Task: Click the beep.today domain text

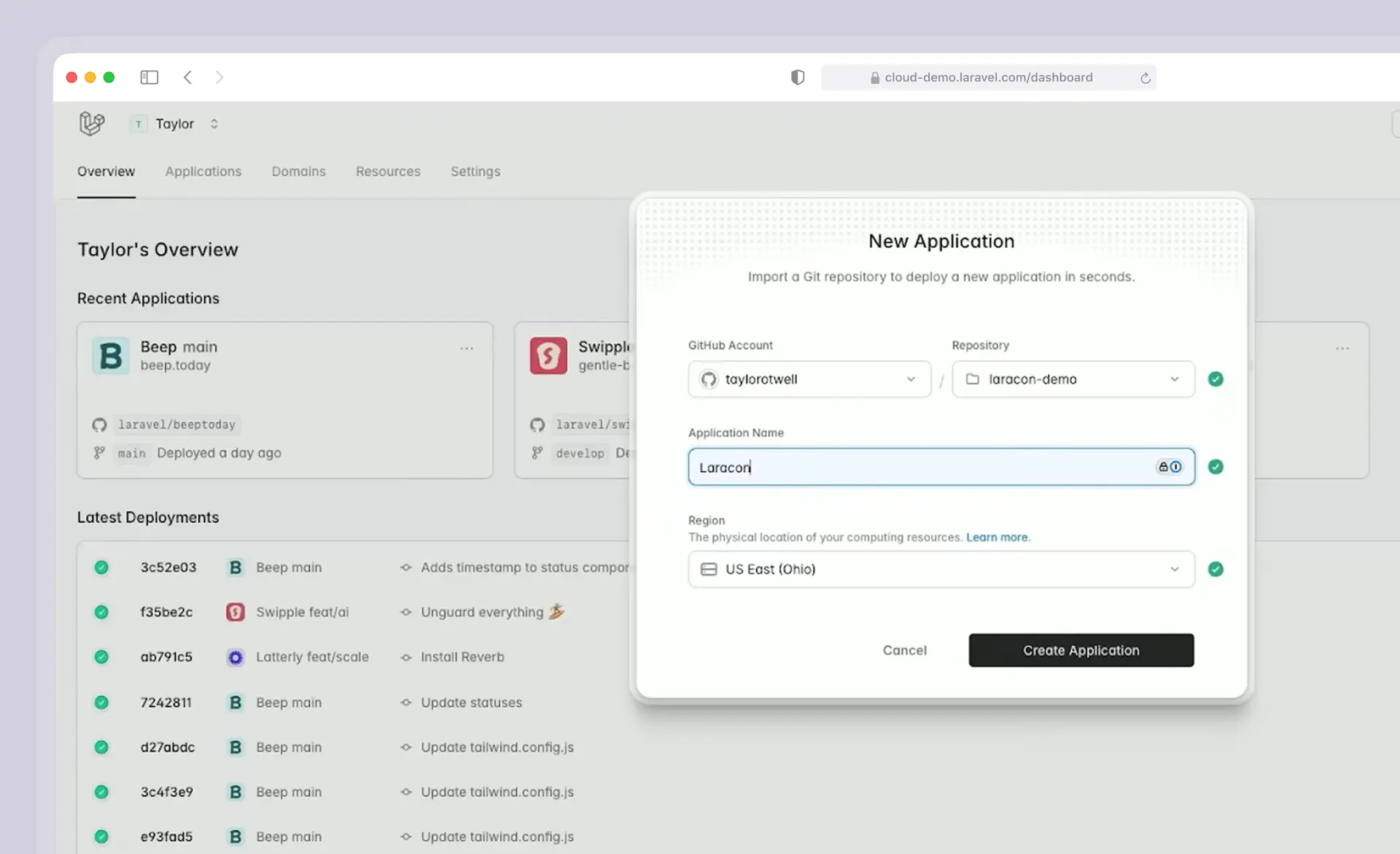Action: click(176, 365)
